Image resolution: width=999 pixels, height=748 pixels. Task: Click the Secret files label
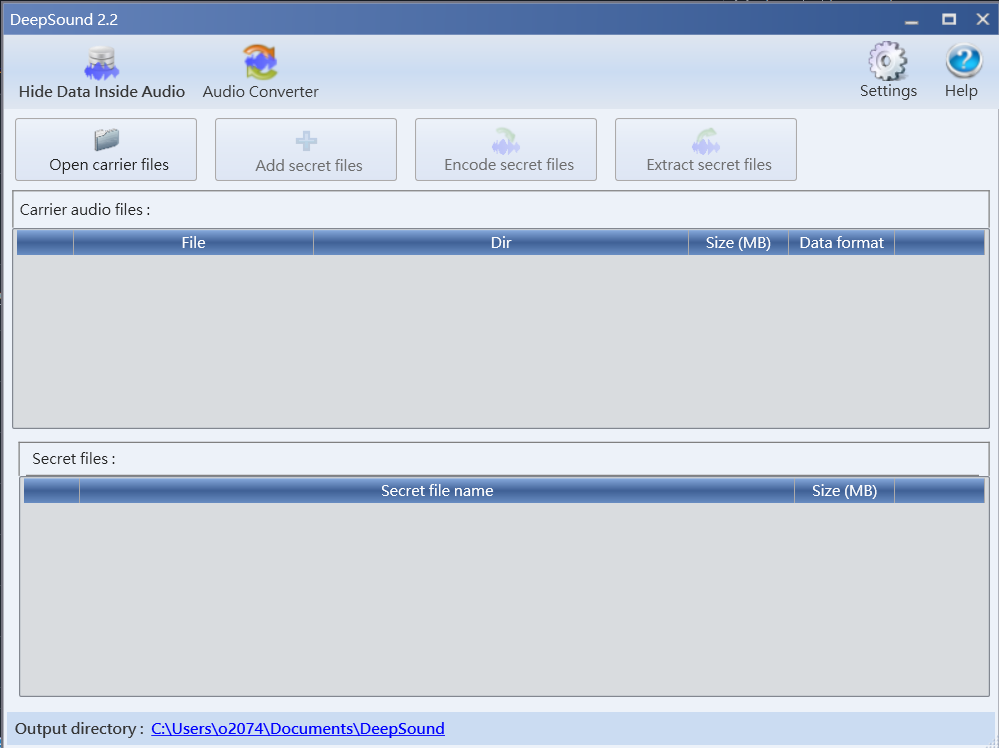74,459
